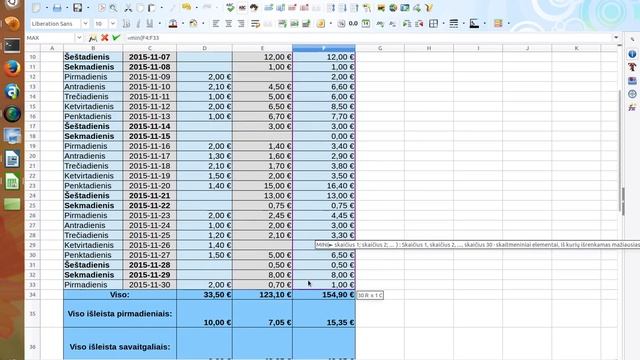Viewport: 640px width, 360px height.
Task: Select row 34 header
Action: point(33,295)
